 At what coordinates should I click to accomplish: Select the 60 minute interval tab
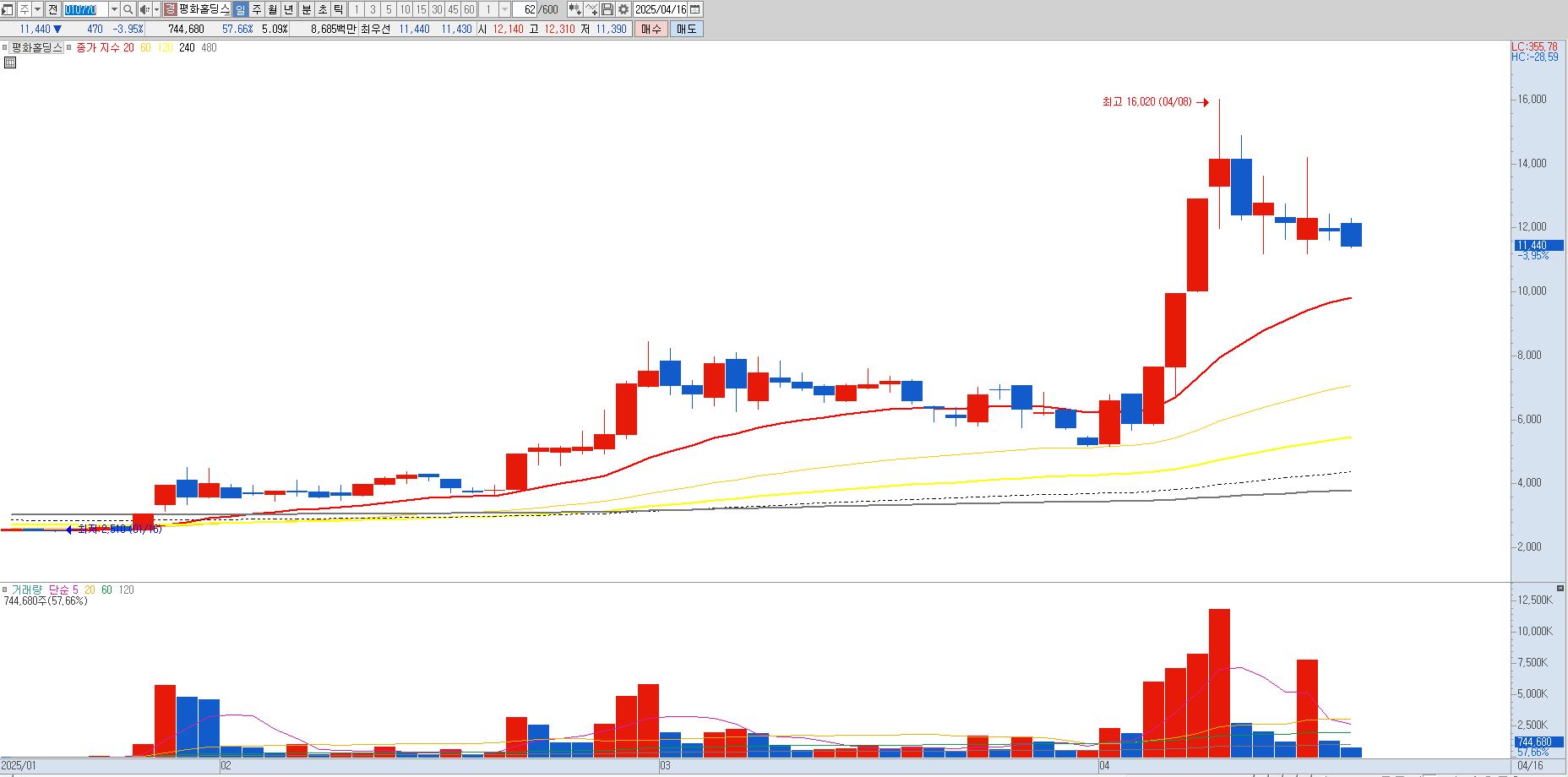[469, 9]
